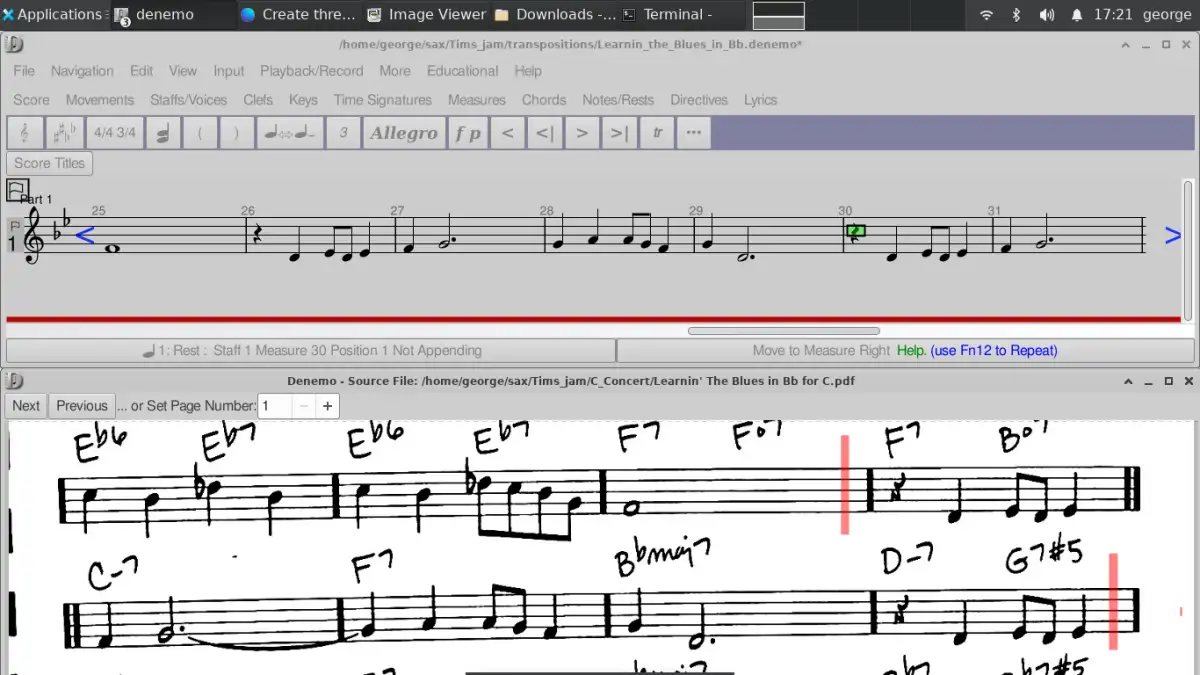Click the red playback position bar
The image size is (1200, 675).
coord(593,320)
